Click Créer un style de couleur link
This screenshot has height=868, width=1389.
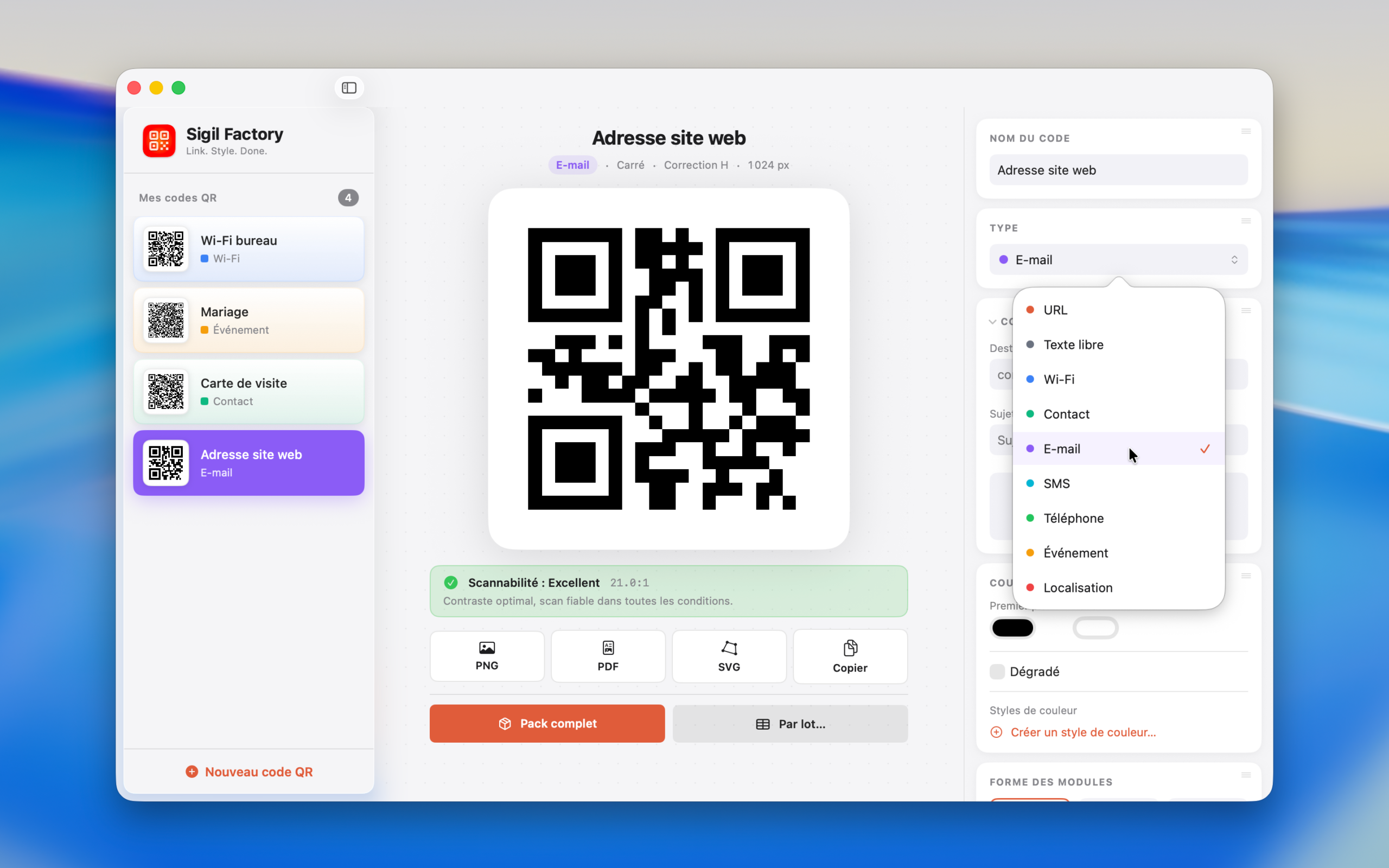[1082, 732]
